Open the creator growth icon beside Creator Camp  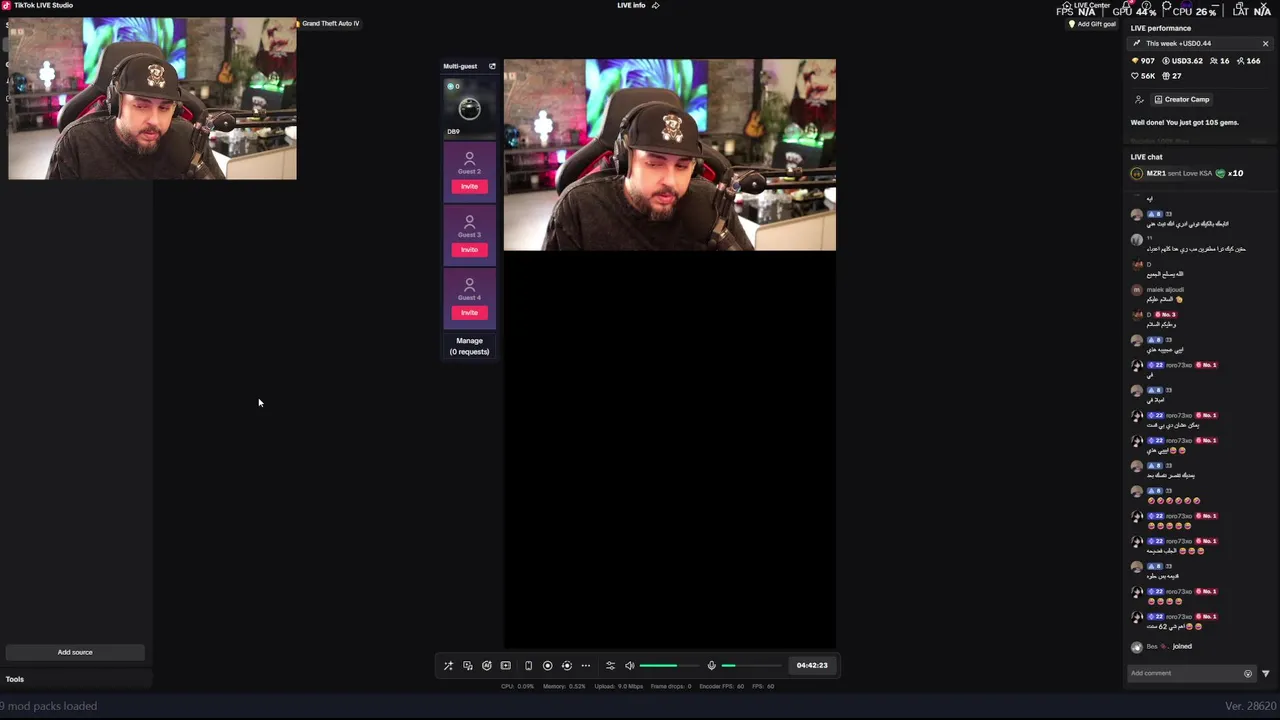click(x=1139, y=100)
